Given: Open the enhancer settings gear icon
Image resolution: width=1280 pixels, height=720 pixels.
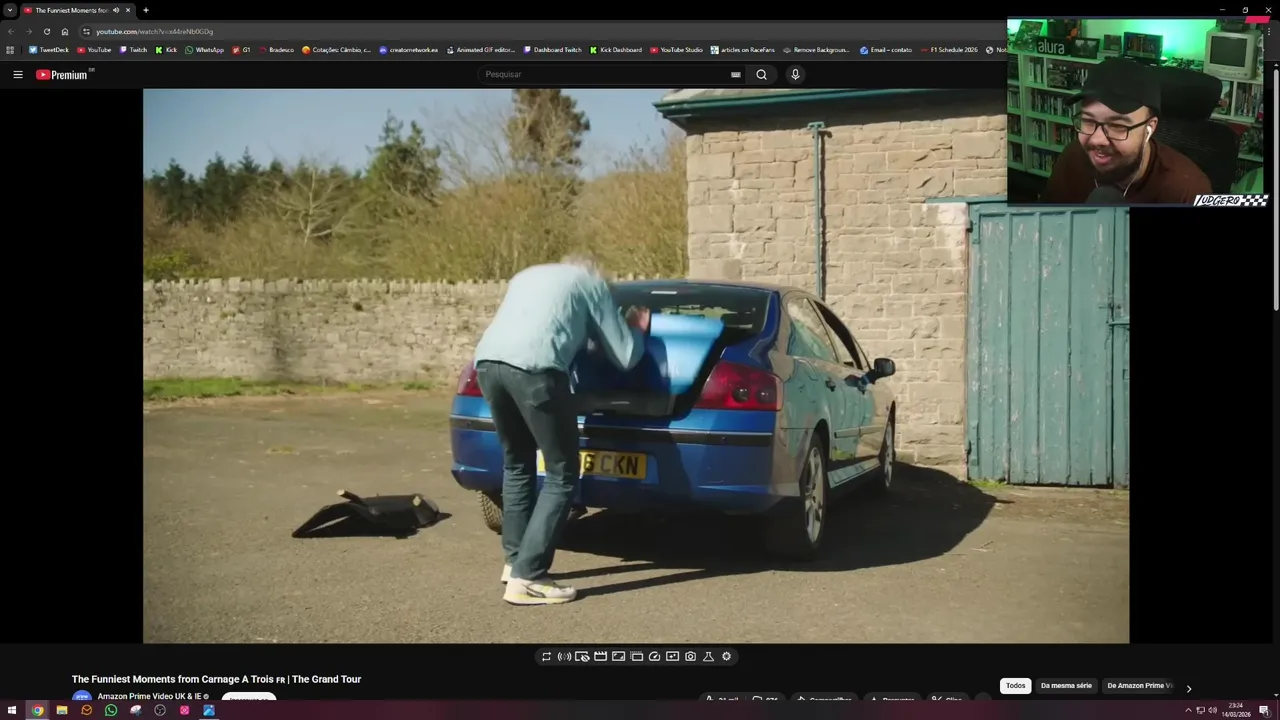Looking at the screenshot, I should coord(726,657).
